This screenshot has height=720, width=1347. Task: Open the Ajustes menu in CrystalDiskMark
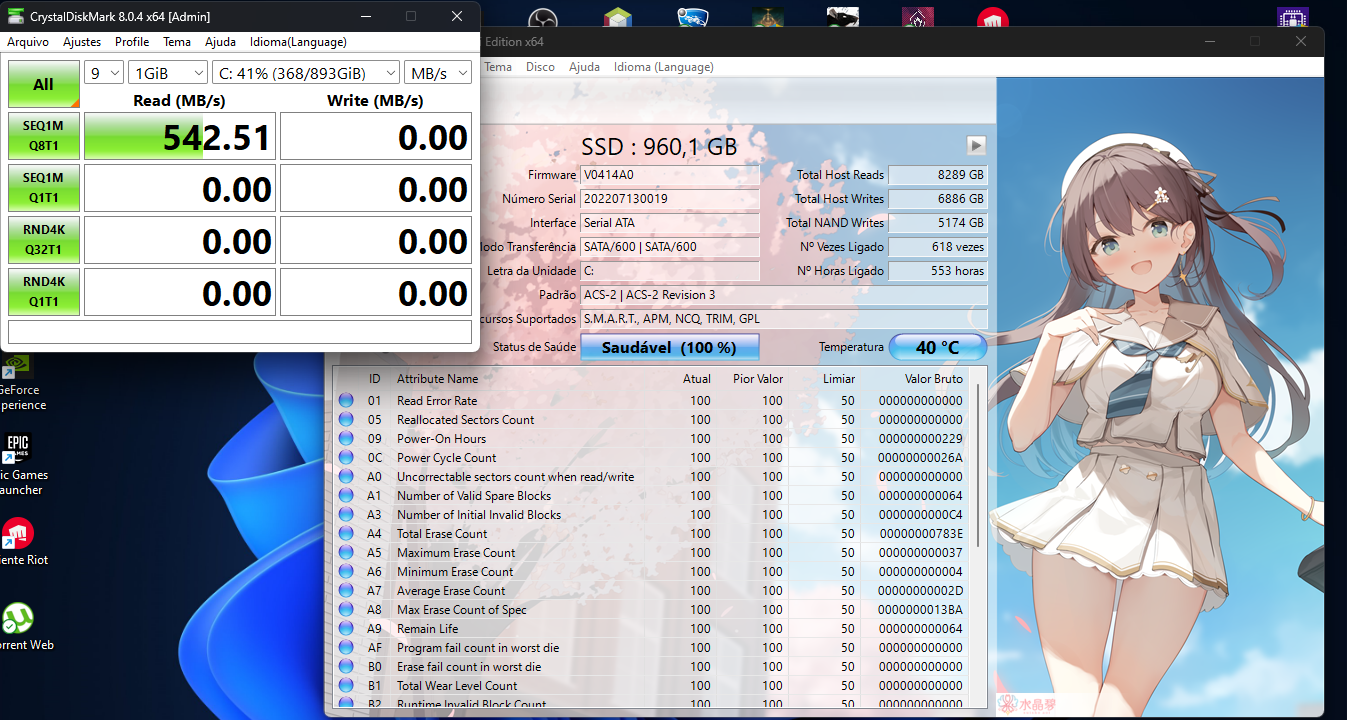[x=82, y=42]
